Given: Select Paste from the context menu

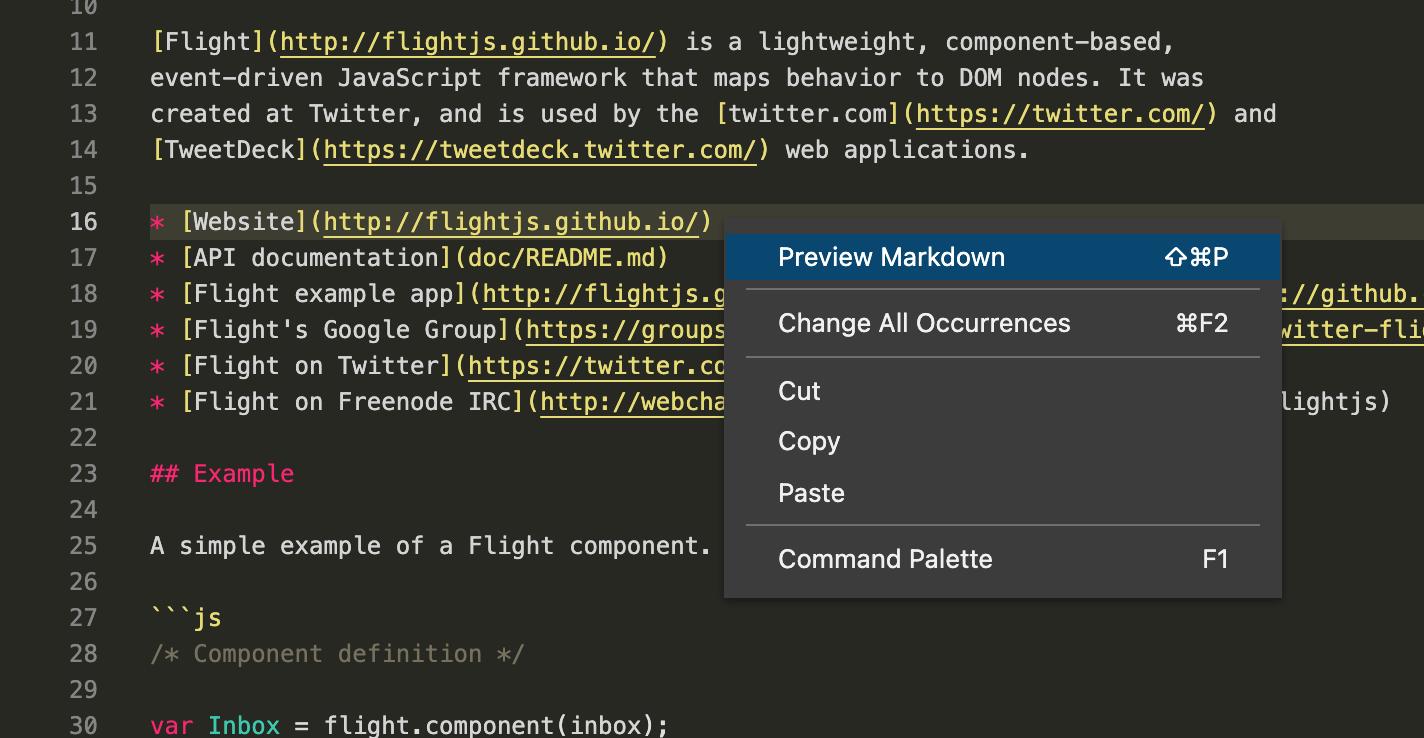Looking at the screenshot, I should (x=811, y=492).
